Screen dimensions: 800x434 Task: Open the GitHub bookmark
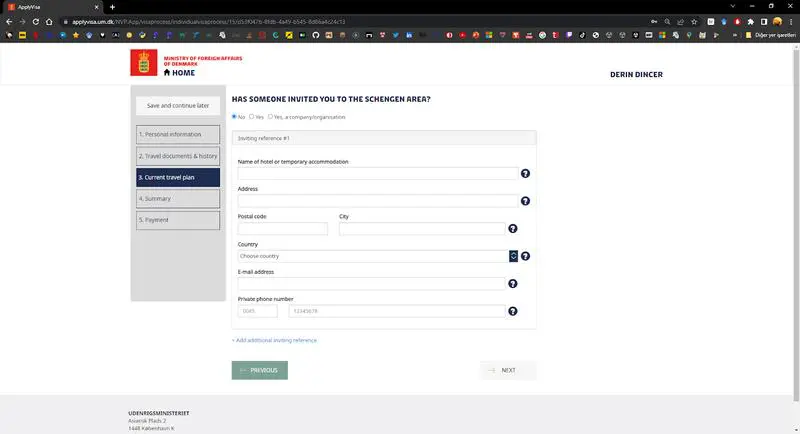[316, 35]
